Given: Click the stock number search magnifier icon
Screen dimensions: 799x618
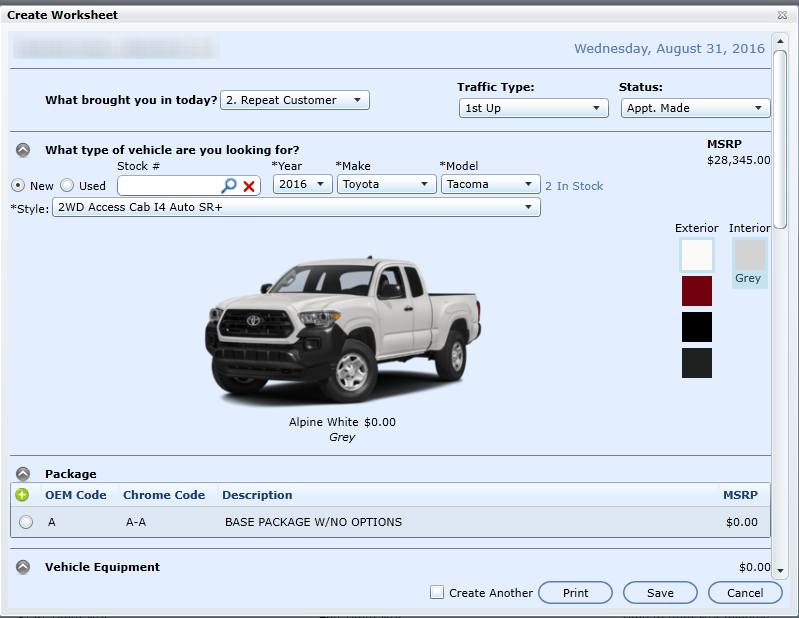Looking at the screenshot, I should point(229,185).
